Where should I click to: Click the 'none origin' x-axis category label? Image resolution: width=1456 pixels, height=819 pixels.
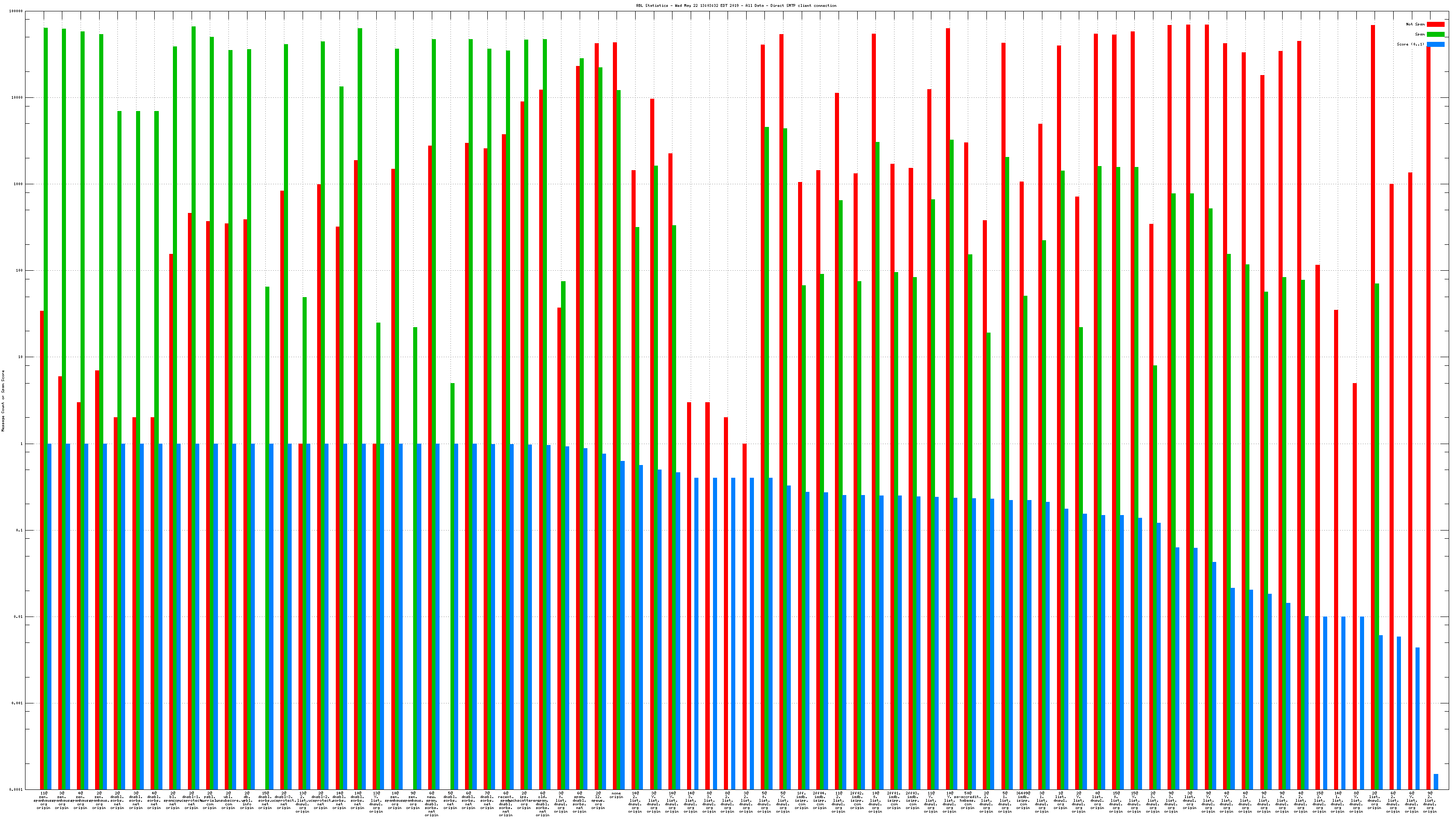(x=616, y=795)
